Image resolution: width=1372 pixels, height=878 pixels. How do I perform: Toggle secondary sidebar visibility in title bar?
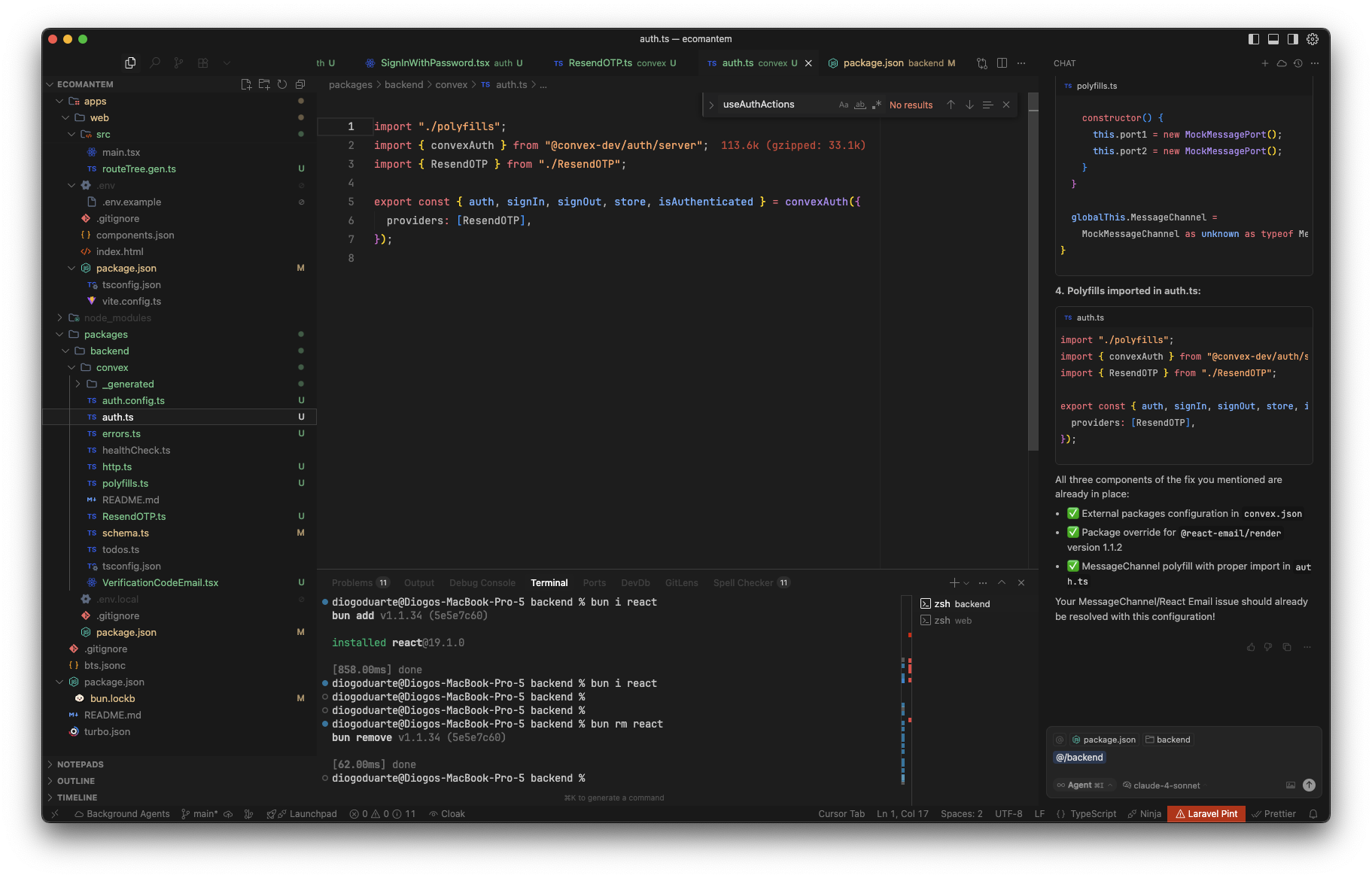[1293, 39]
